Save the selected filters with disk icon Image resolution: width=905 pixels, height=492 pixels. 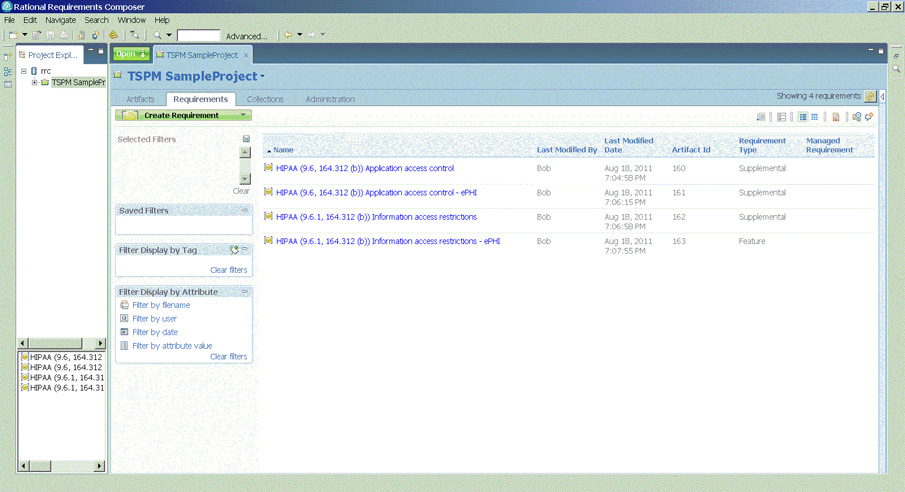(246, 139)
